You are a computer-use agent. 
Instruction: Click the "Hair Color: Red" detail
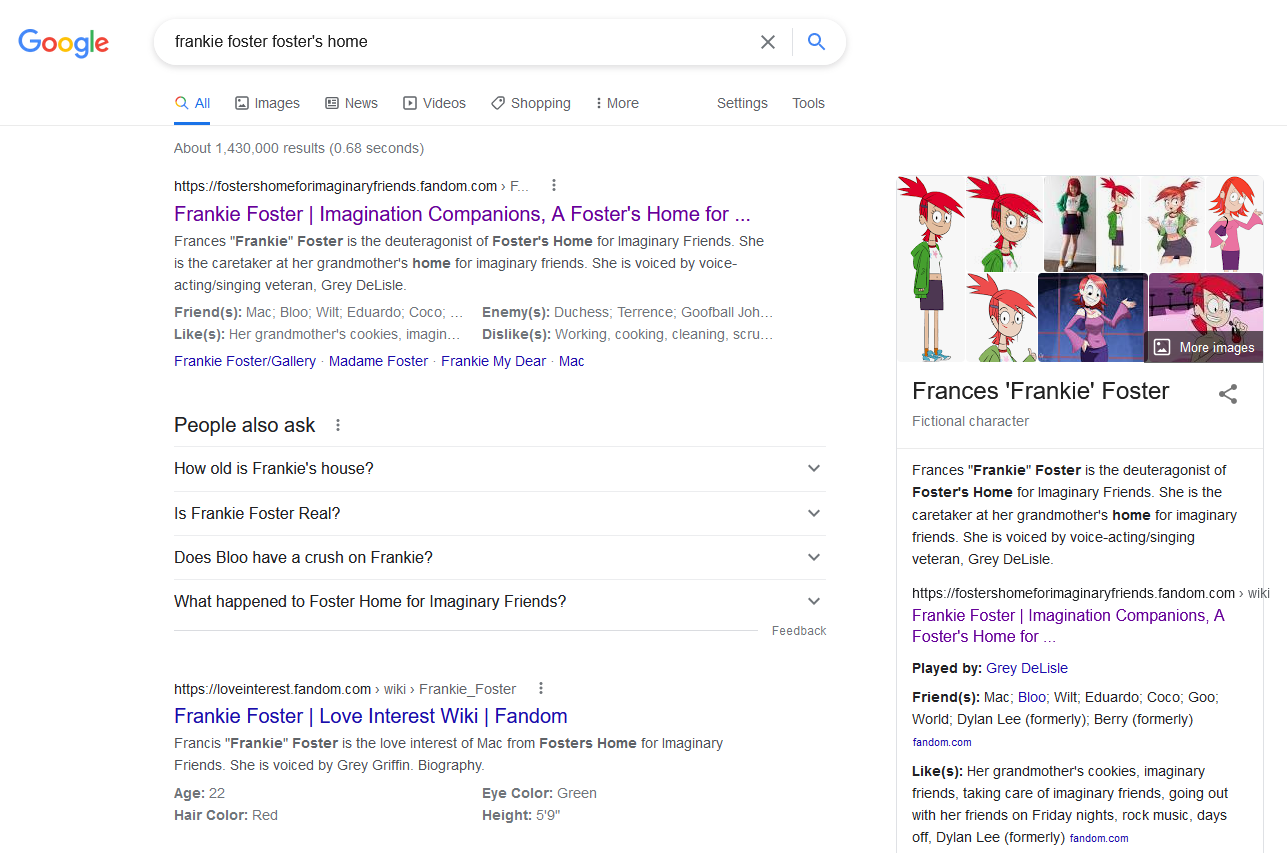point(226,815)
